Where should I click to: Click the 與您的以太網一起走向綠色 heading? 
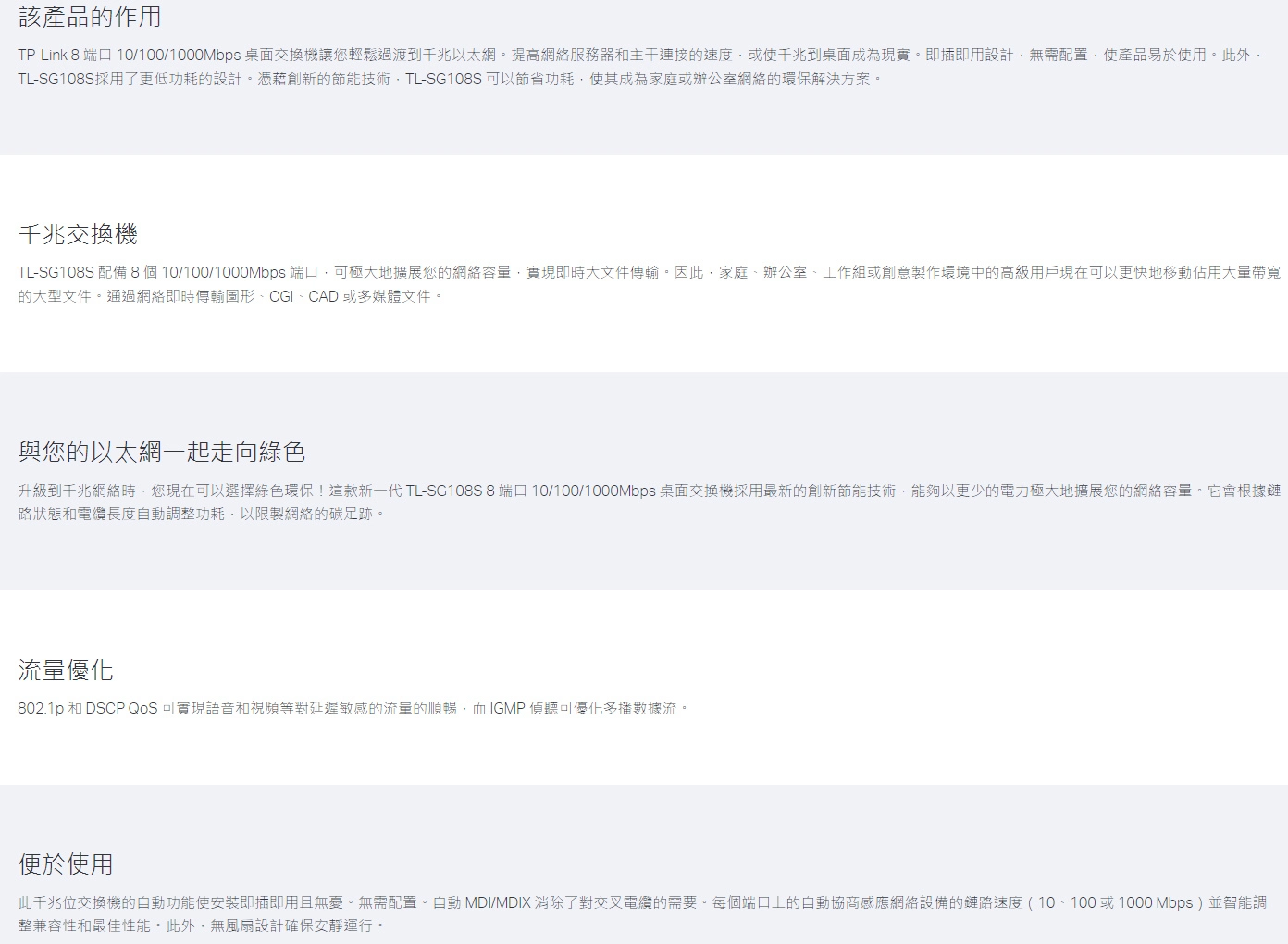(161, 452)
